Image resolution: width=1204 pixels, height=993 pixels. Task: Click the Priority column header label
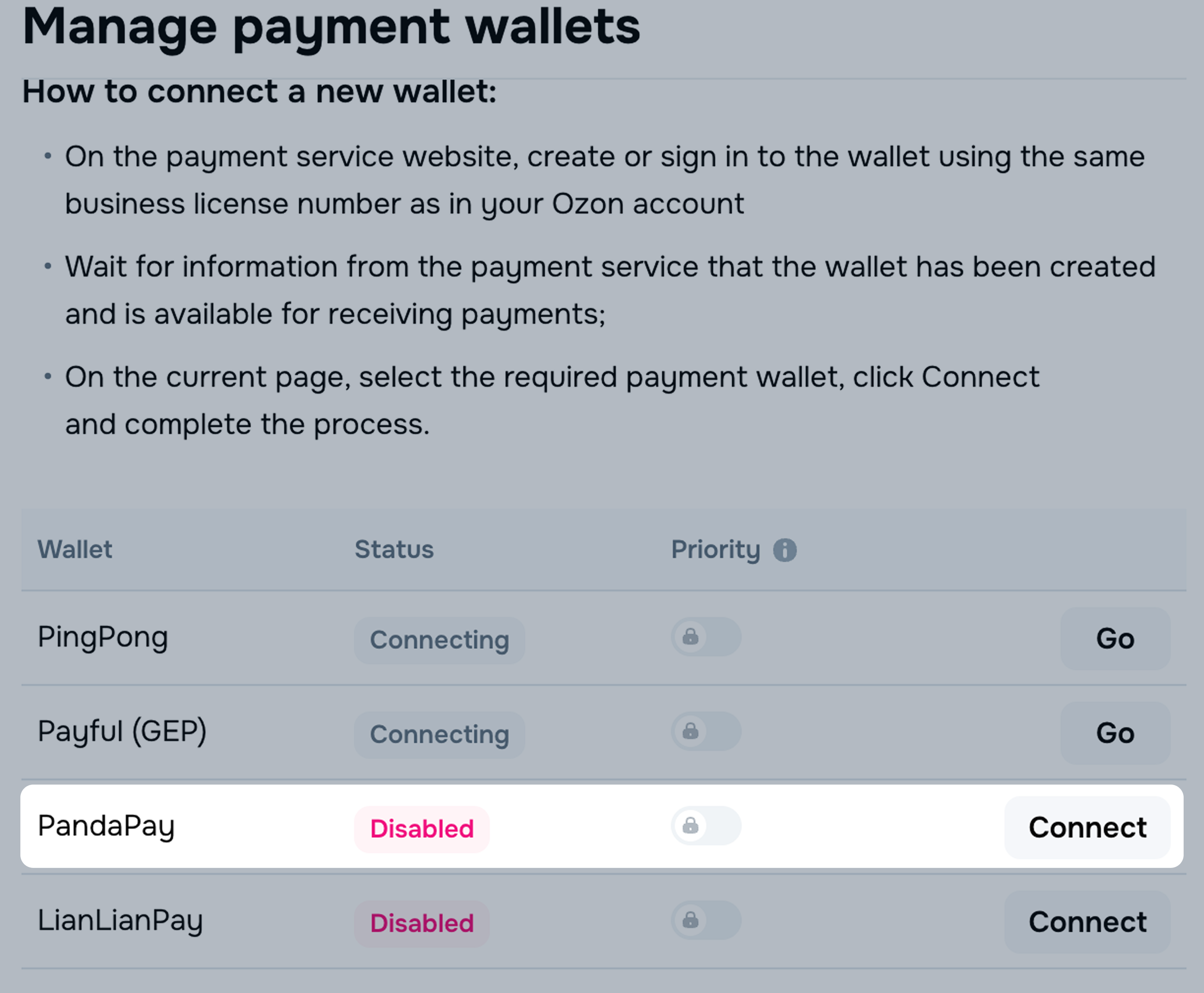(715, 550)
